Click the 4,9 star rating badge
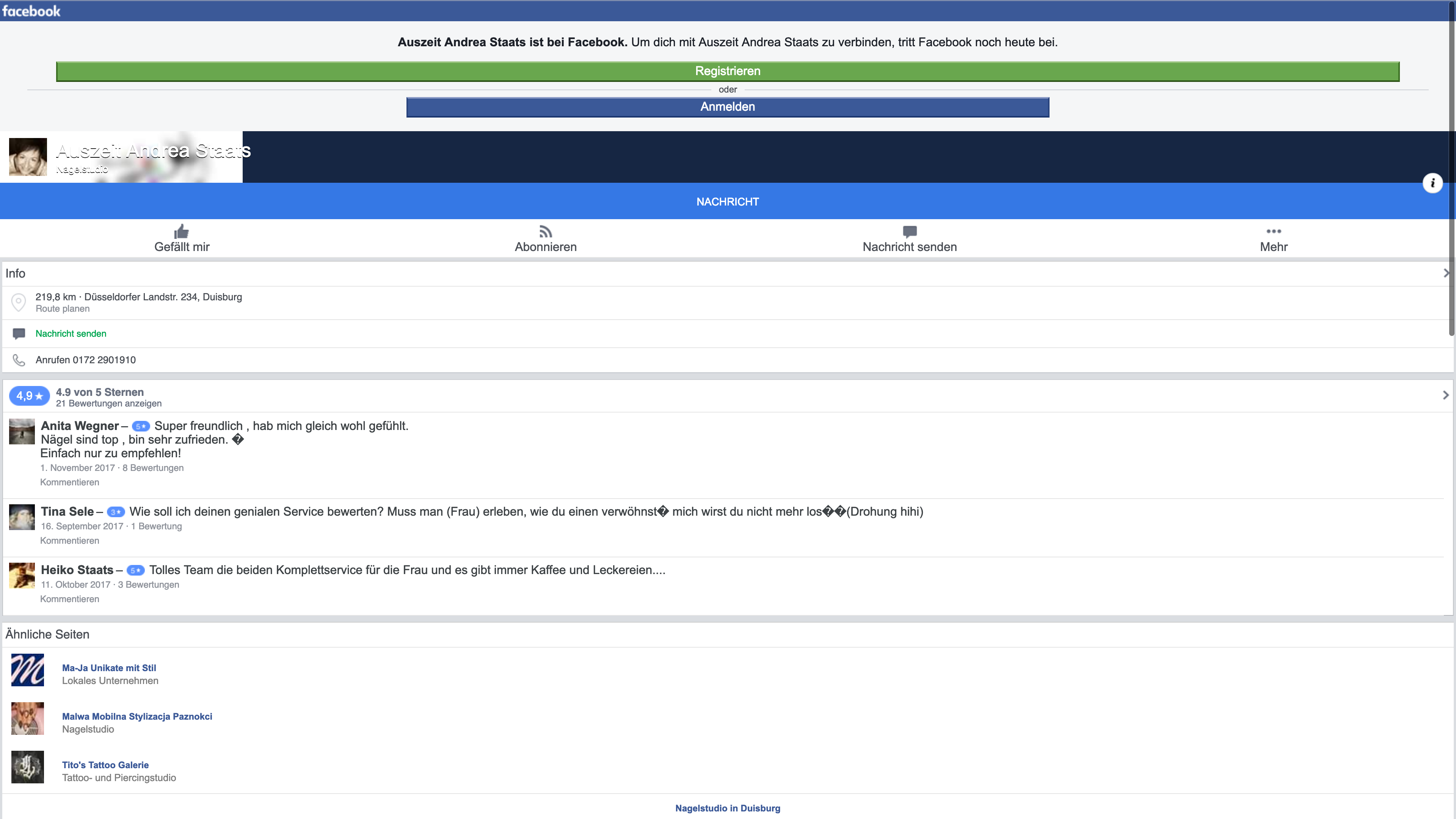This screenshot has width=1456, height=819. 30,396
